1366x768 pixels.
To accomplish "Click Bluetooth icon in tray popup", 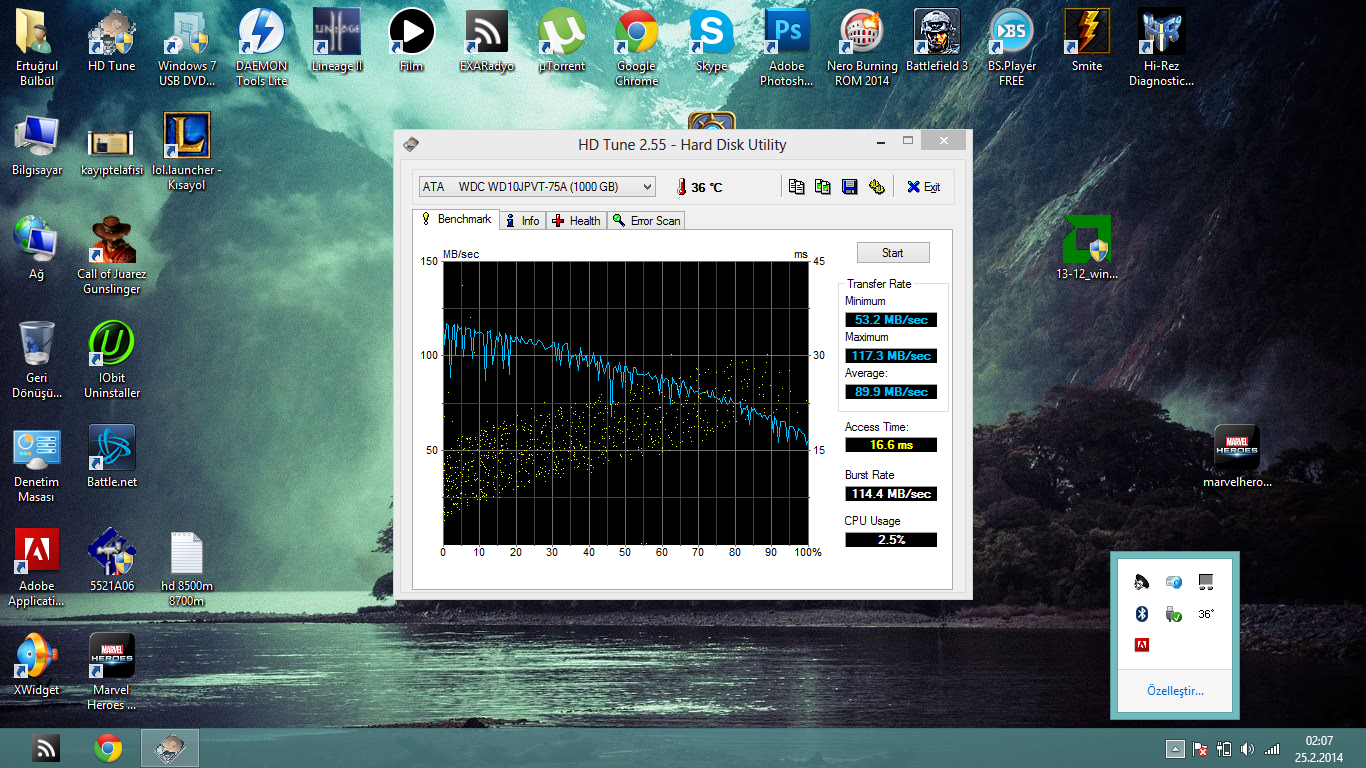I will tap(1142, 614).
